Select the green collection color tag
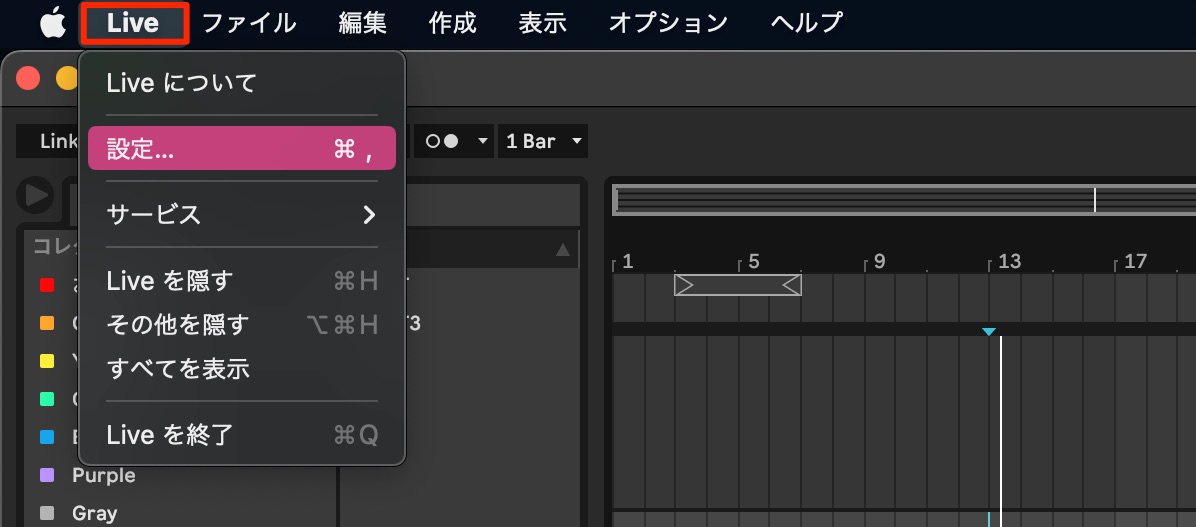This screenshot has height=527, width=1196. (47, 399)
